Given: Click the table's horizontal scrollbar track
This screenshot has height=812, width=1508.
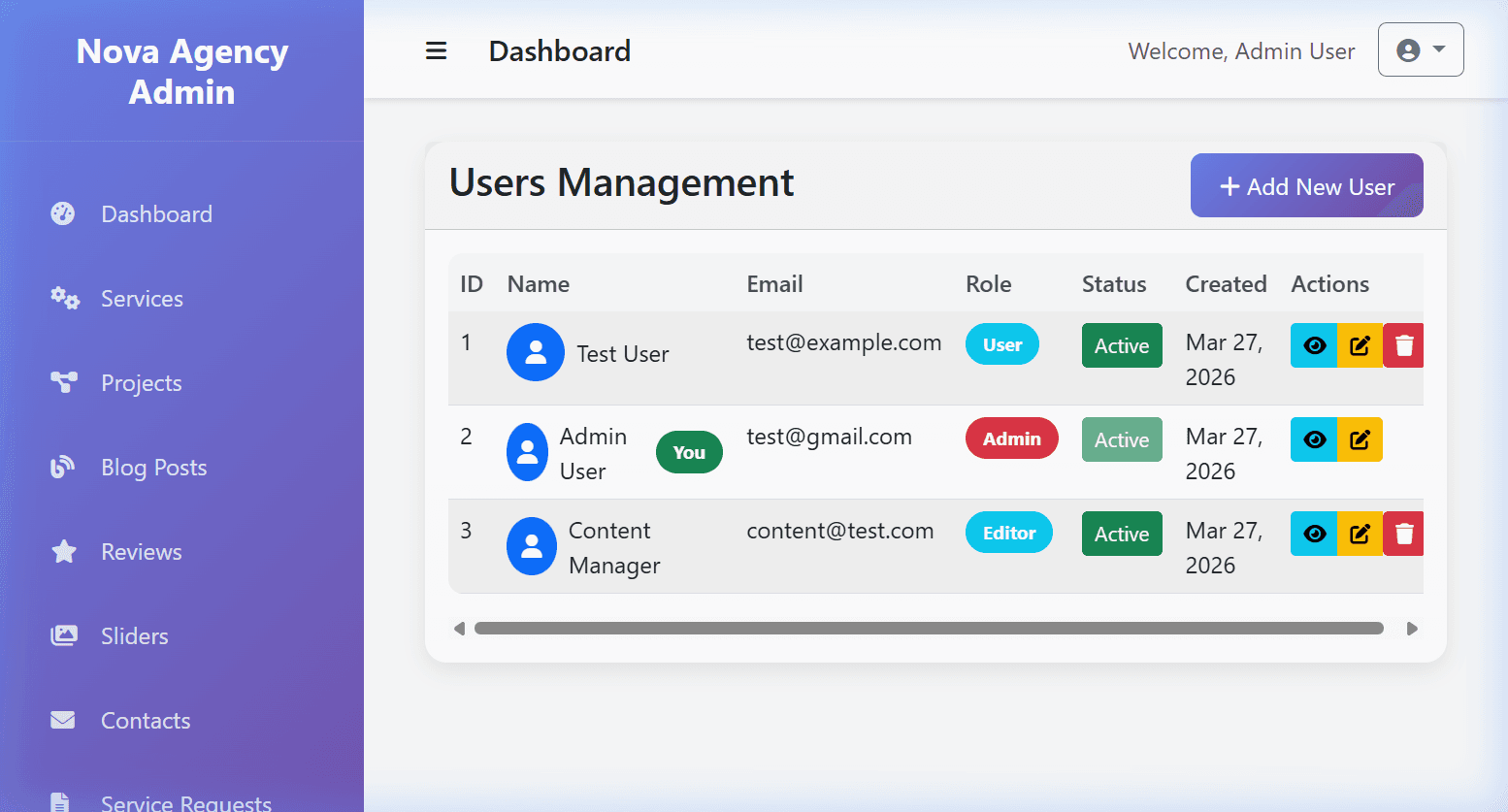Looking at the screenshot, I should [x=929, y=629].
